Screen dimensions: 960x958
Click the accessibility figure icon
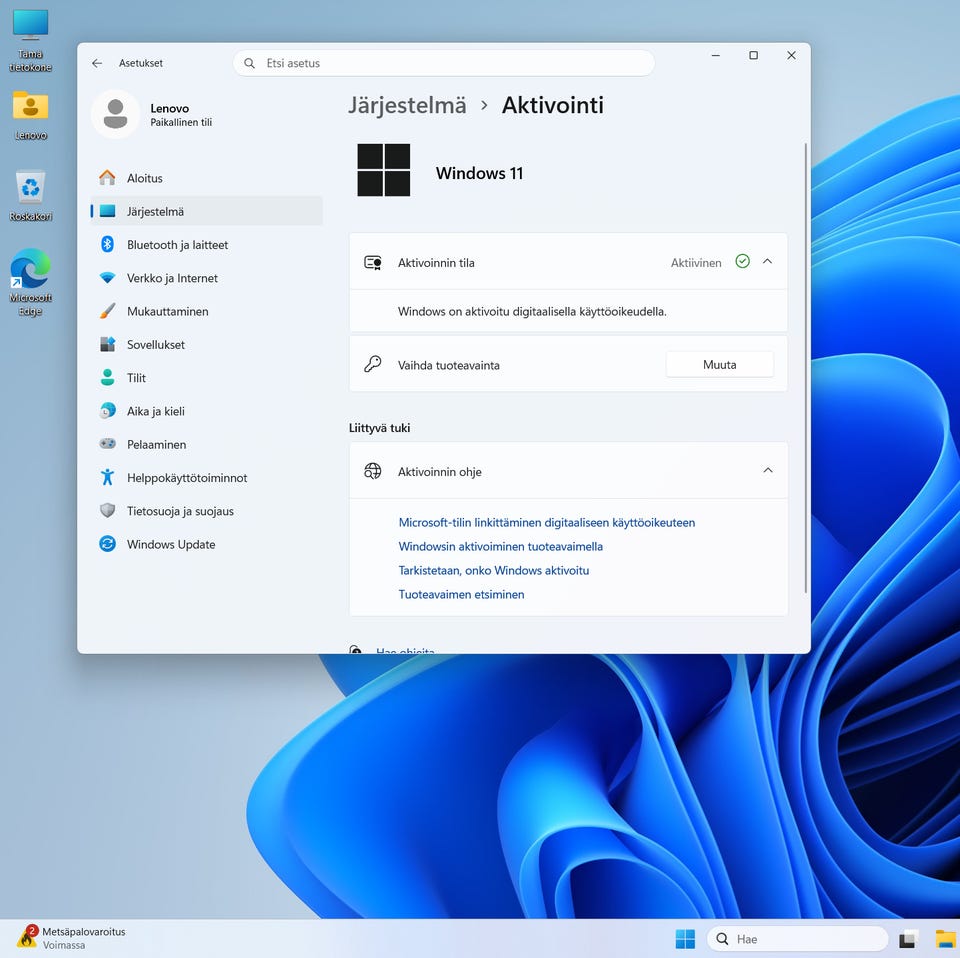point(107,477)
